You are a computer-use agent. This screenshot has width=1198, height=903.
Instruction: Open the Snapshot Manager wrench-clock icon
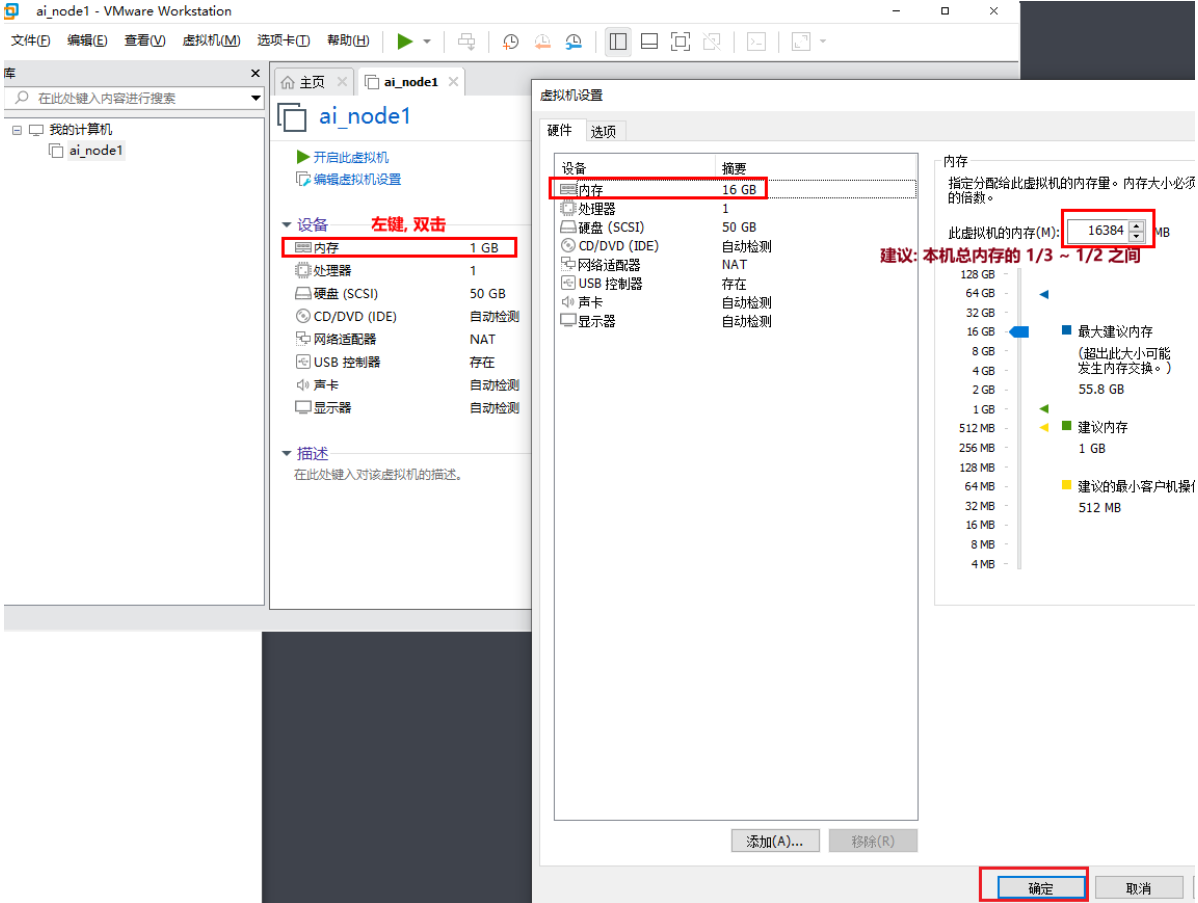tap(573, 41)
